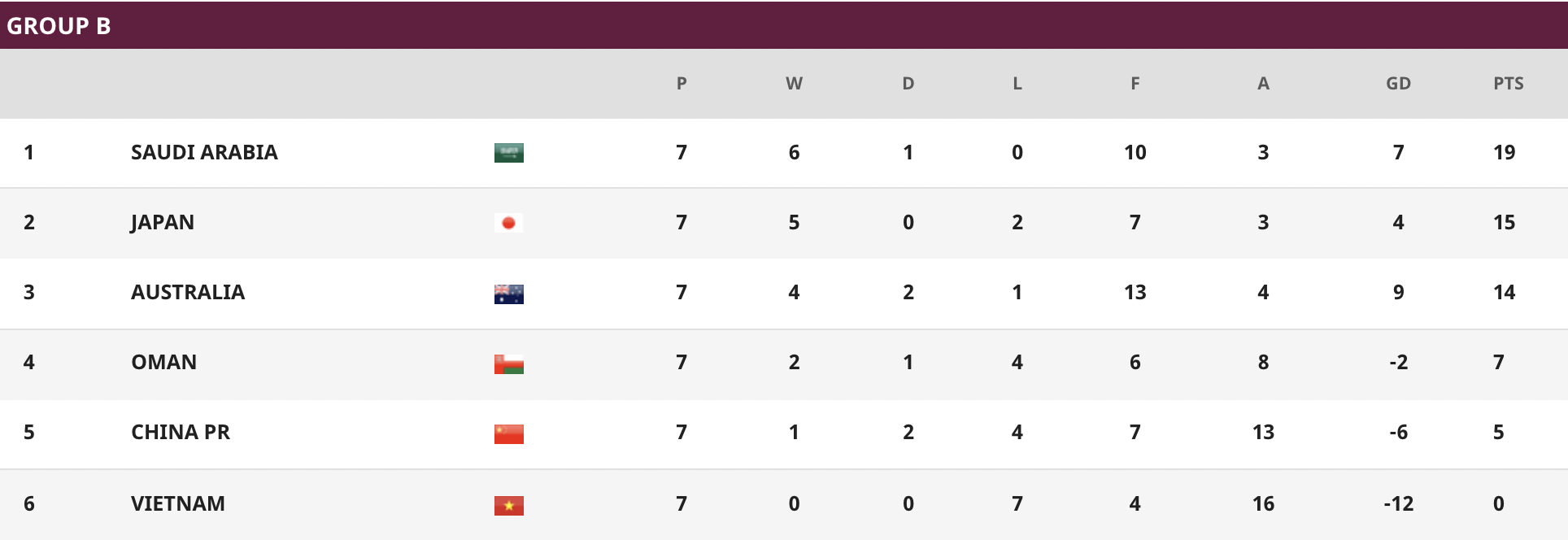Viewport: 1568px width, 540px height.
Task: Click the P column header
Action: (x=682, y=83)
